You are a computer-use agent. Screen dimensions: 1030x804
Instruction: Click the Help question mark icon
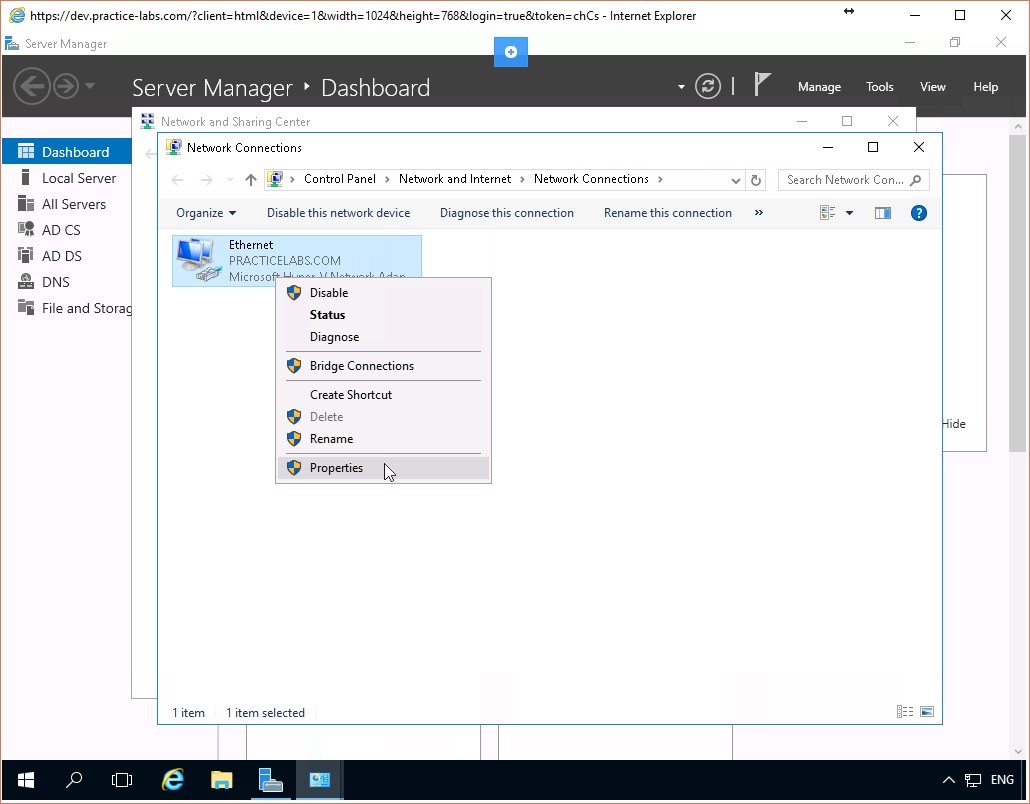(x=918, y=212)
